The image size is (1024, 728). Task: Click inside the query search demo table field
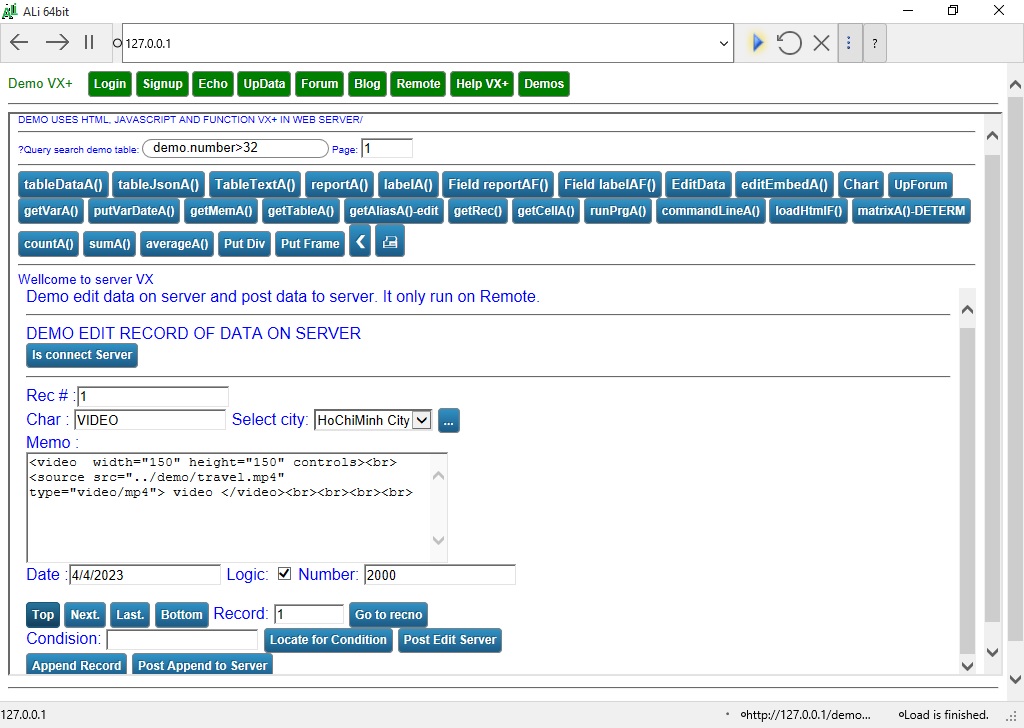coord(235,148)
